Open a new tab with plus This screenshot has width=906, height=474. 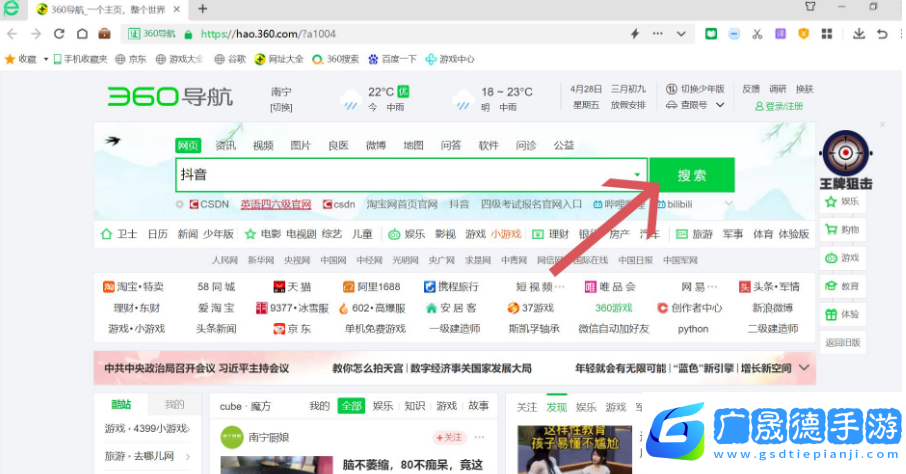(202, 9)
